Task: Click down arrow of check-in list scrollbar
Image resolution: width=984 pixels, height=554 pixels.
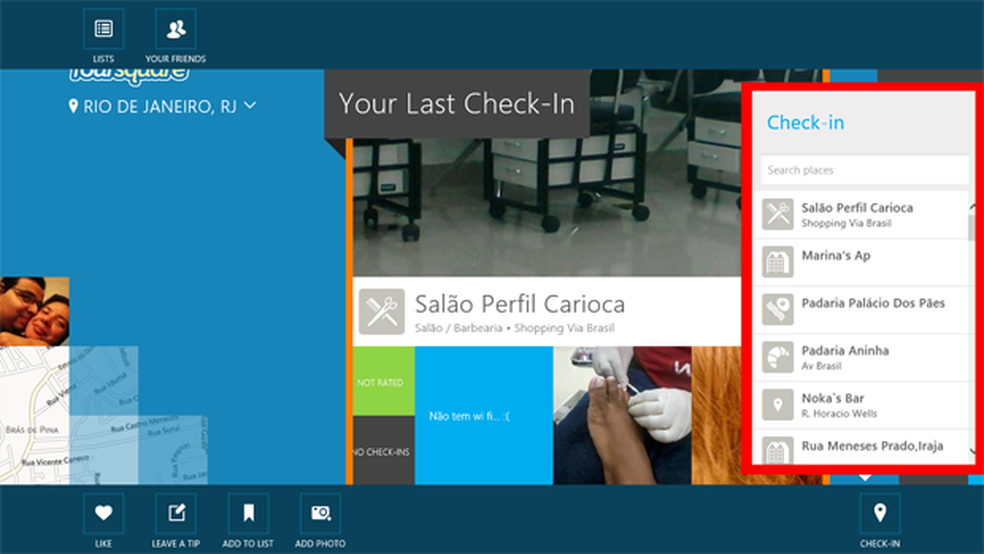Action: coord(972,451)
